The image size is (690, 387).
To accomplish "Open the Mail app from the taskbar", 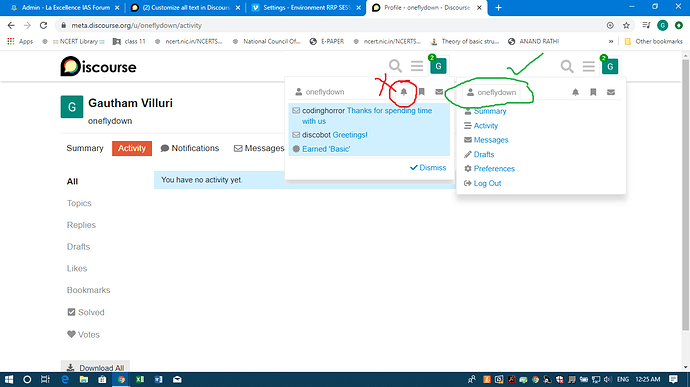I will click(177, 380).
